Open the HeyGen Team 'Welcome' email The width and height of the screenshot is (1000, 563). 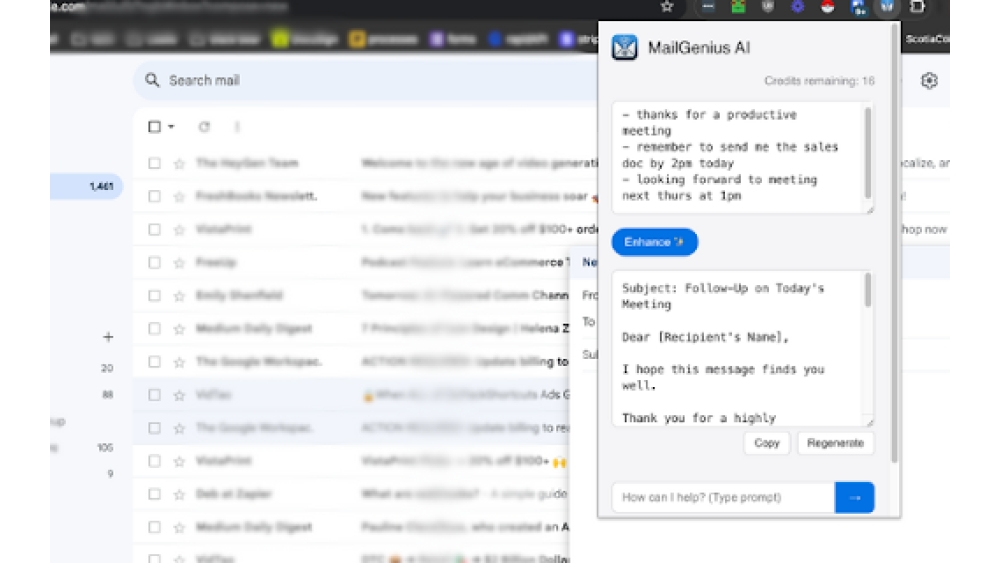click(x=478, y=163)
